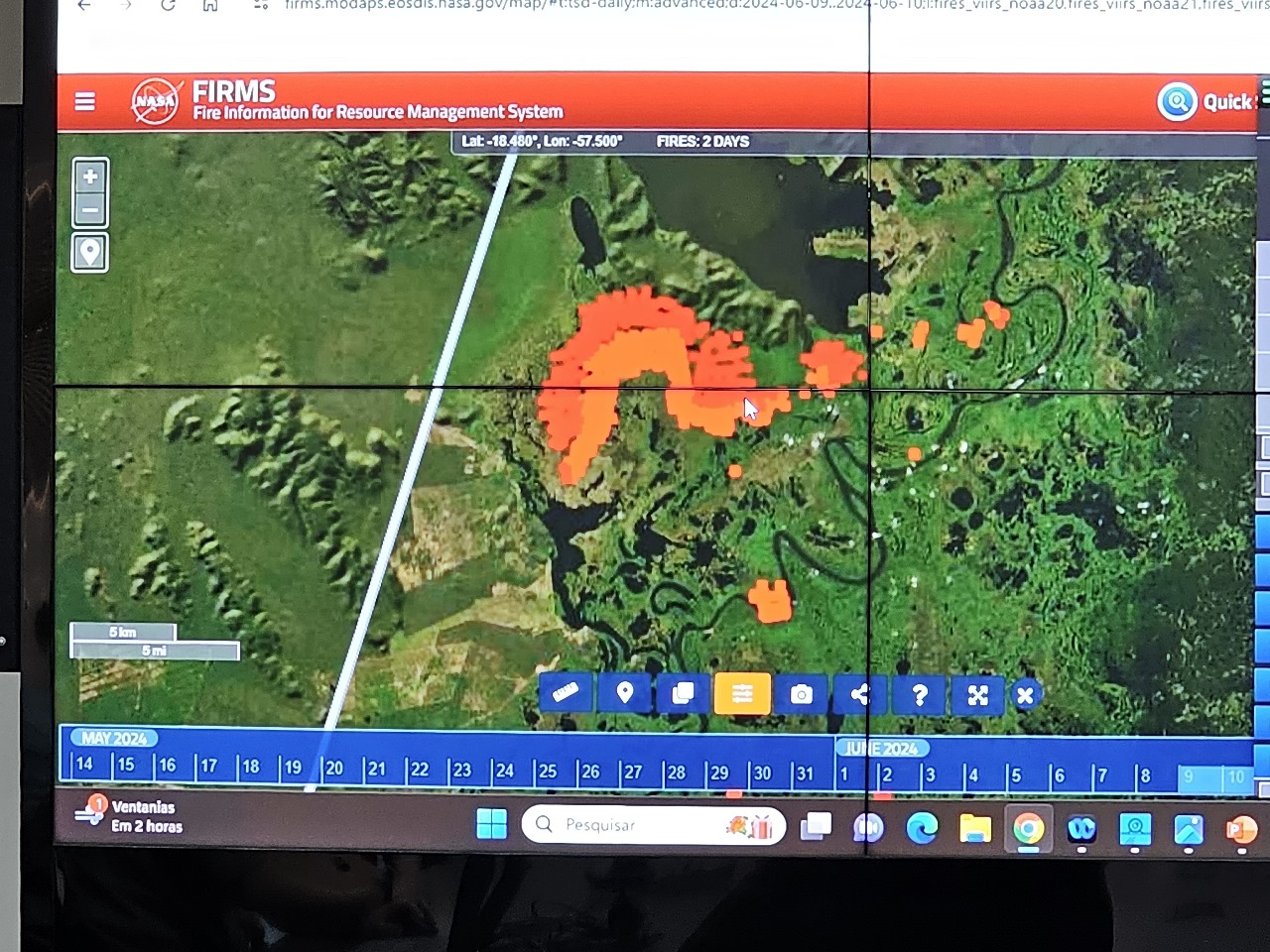The width and height of the screenshot is (1270, 952).
Task: Select June 1 on the timeline
Action: click(x=845, y=774)
